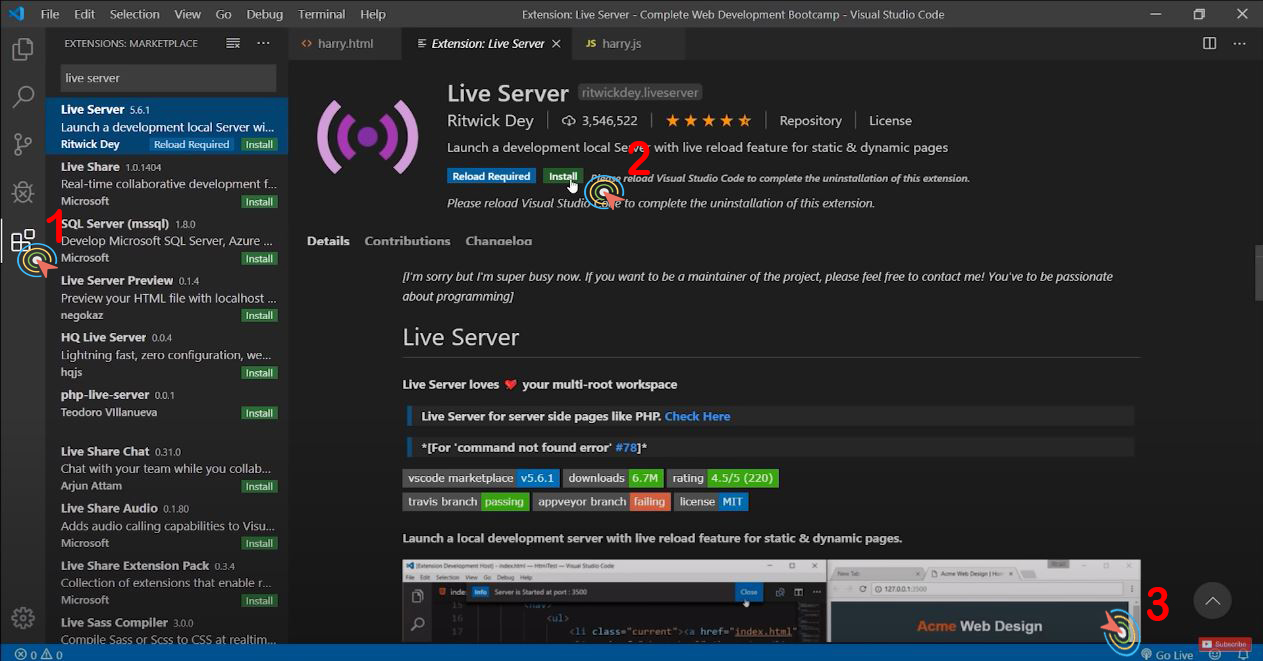
Task: Click the publisher name Ritwick Dey
Action: coord(490,121)
